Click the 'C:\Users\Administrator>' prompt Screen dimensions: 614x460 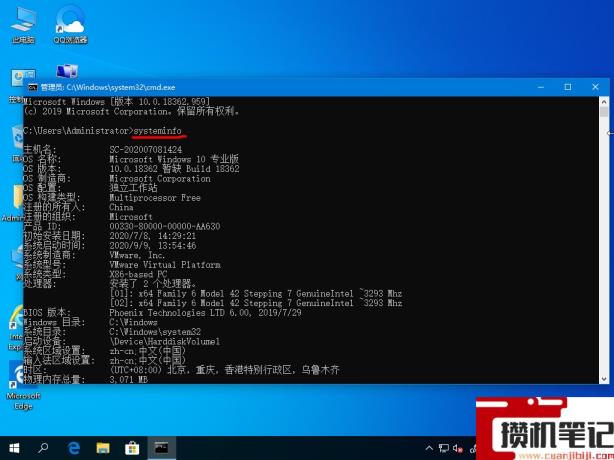pos(78,131)
